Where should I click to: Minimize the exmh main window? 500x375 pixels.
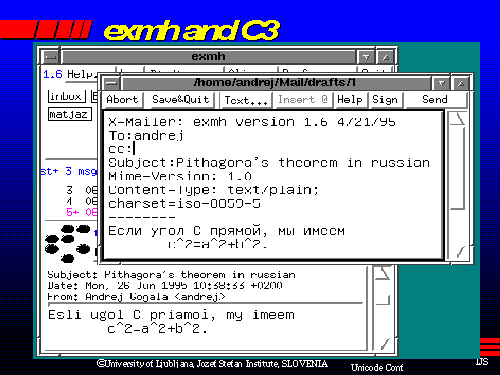point(366,57)
